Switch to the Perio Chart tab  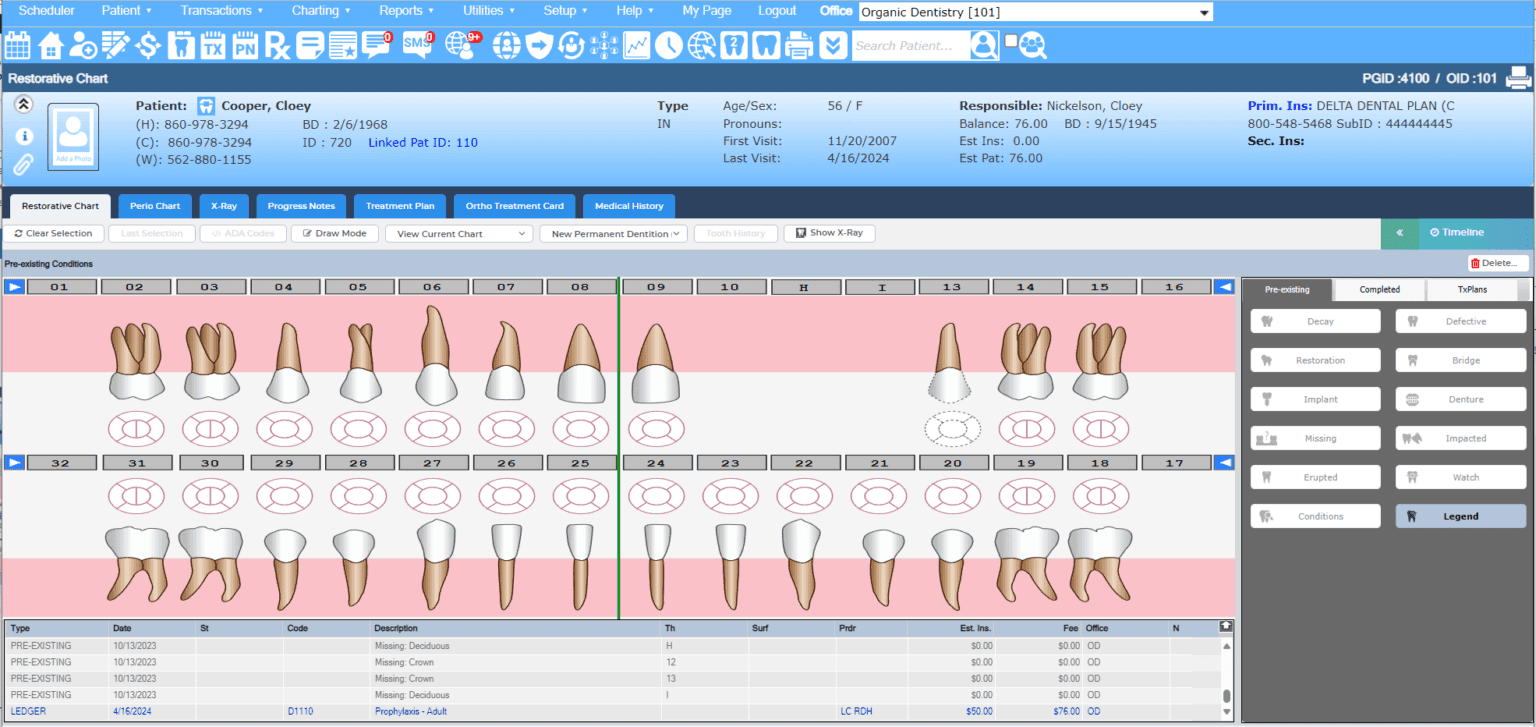(x=154, y=206)
